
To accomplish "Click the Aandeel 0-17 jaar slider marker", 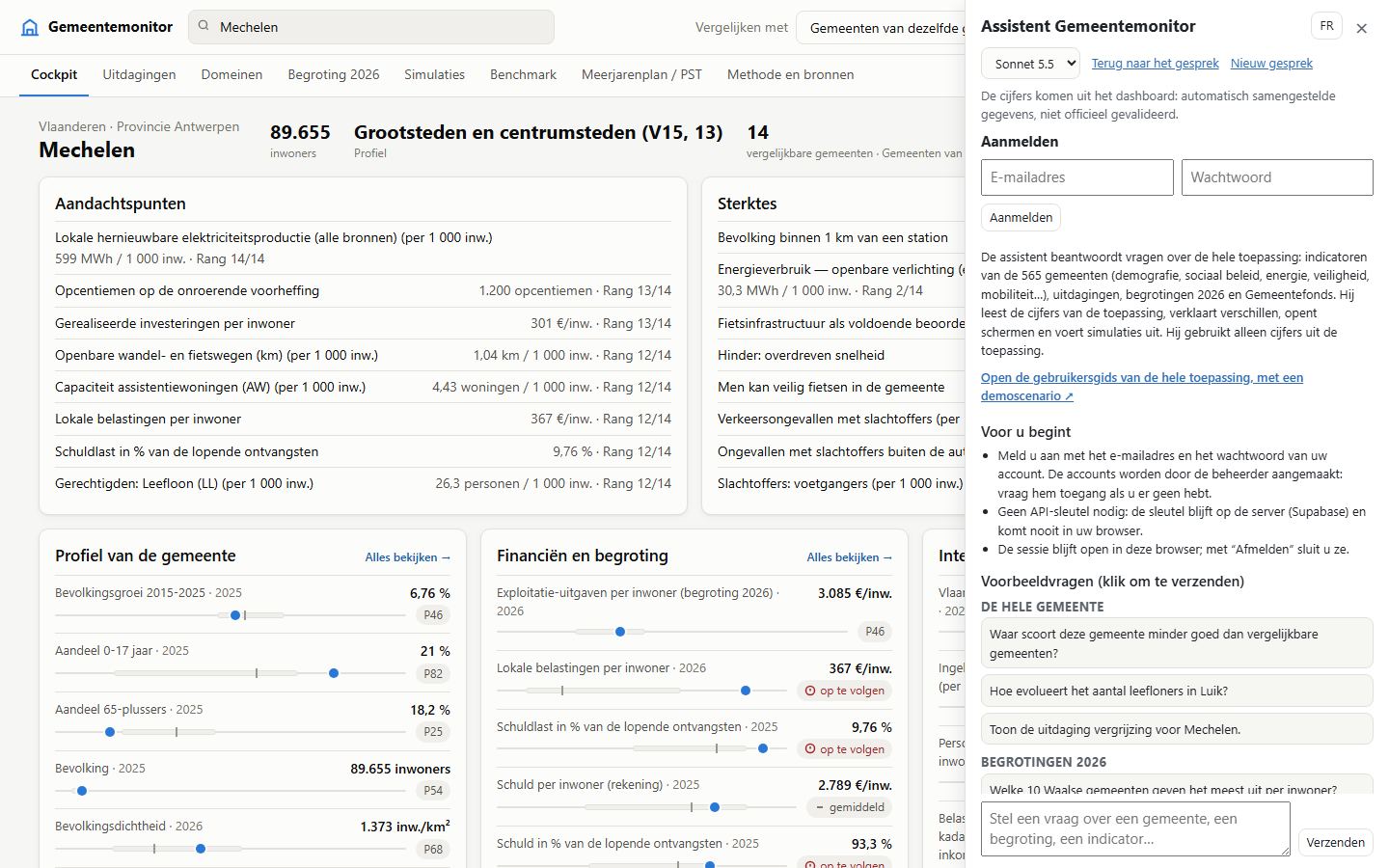I will 334,673.
